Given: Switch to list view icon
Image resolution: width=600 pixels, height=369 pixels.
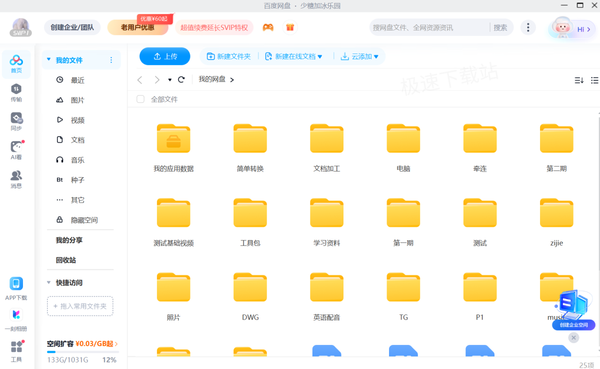Looking at the screenshot, I should pos(594,80).
